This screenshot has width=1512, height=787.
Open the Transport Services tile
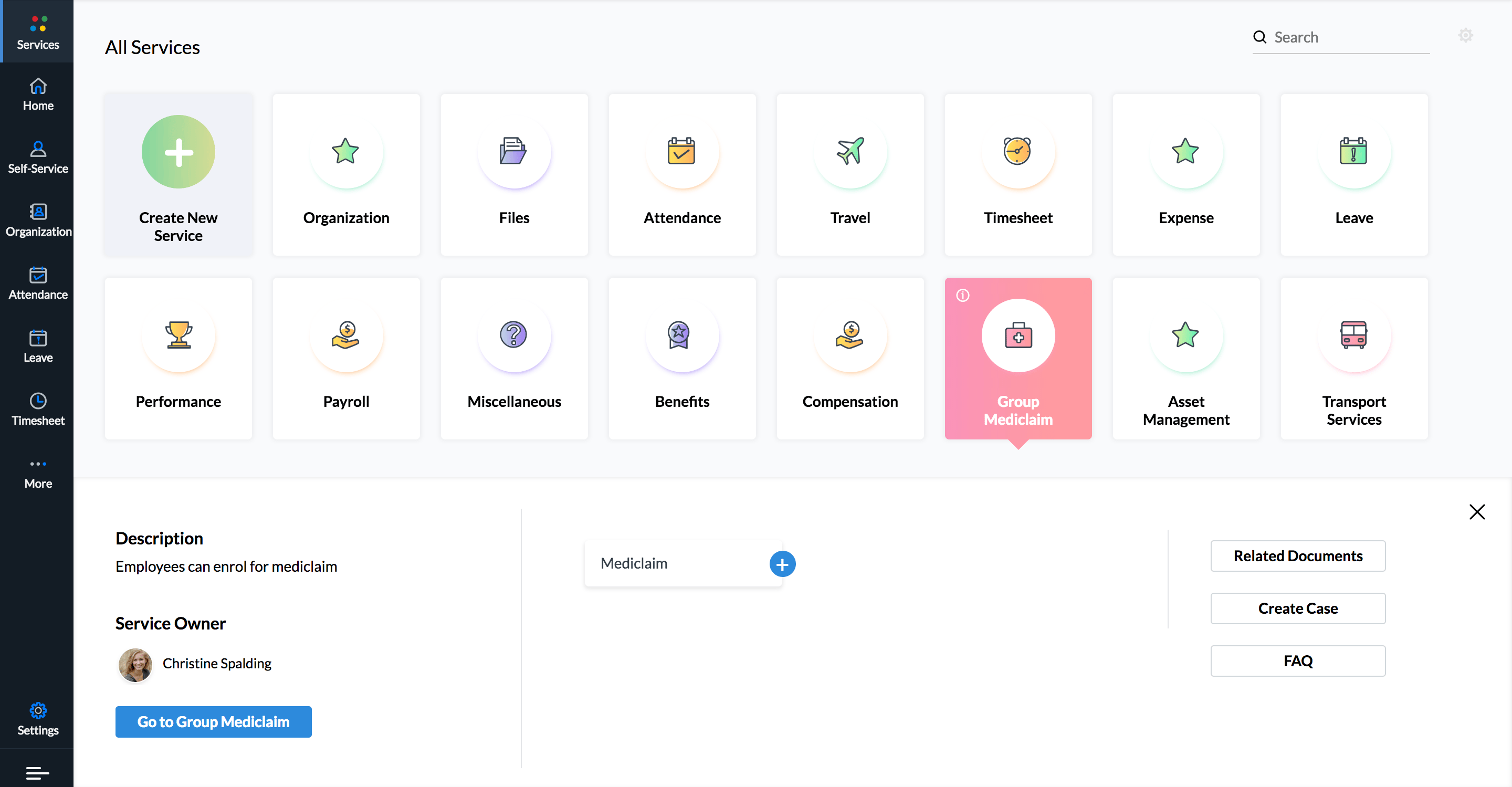pos(1353,358)
